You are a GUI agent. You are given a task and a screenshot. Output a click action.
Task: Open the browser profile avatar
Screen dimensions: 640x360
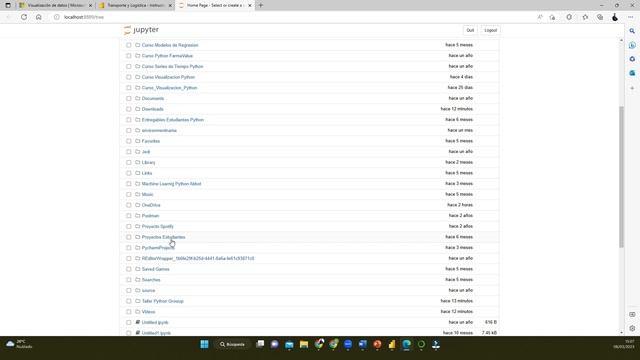[x=615, y=17]
